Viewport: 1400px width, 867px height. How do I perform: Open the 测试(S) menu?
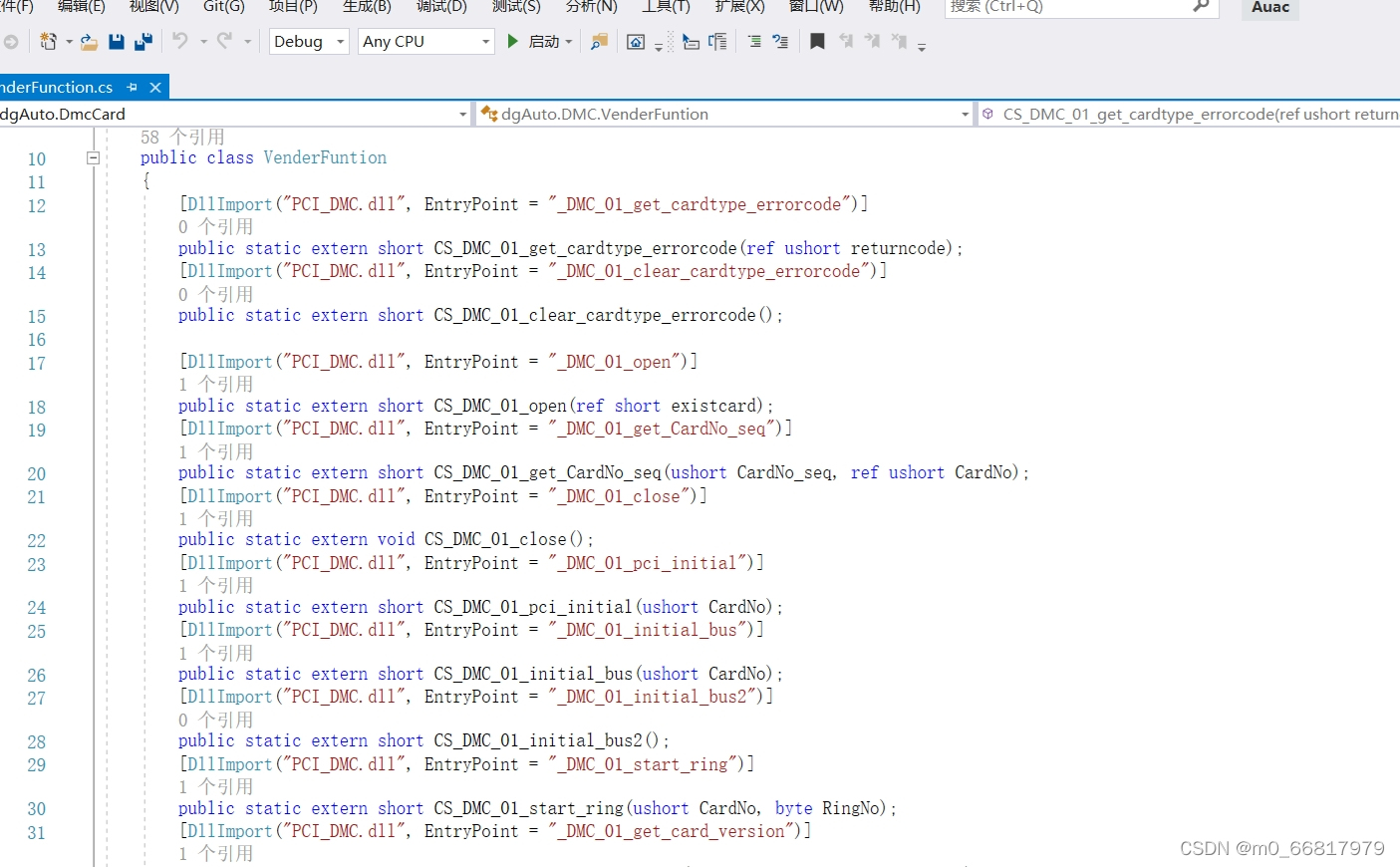pyautogui.click(x=516, y=6)
